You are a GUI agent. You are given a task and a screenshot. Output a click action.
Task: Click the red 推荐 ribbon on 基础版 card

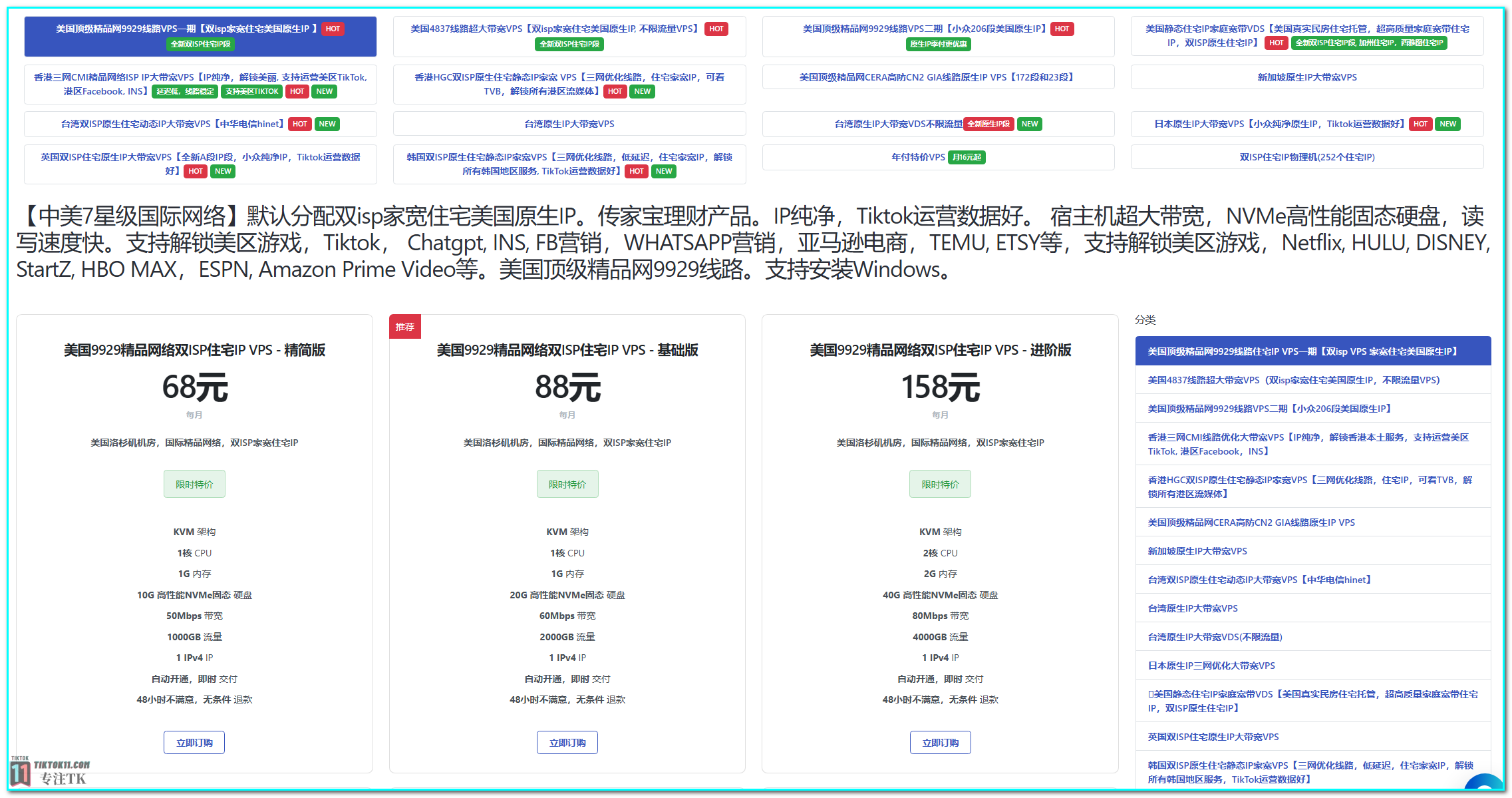[405, 327]
